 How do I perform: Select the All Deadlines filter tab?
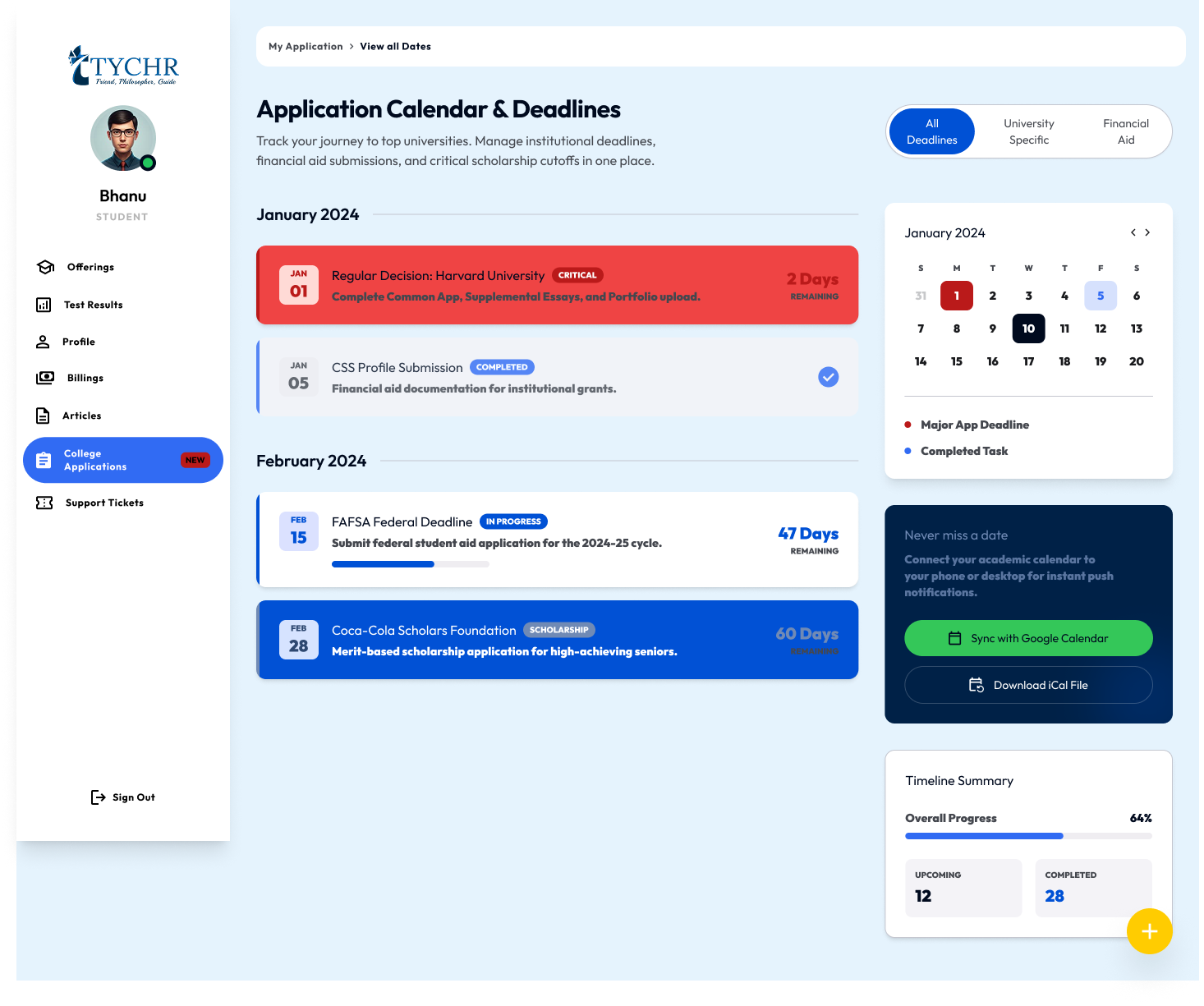(932, 131)
